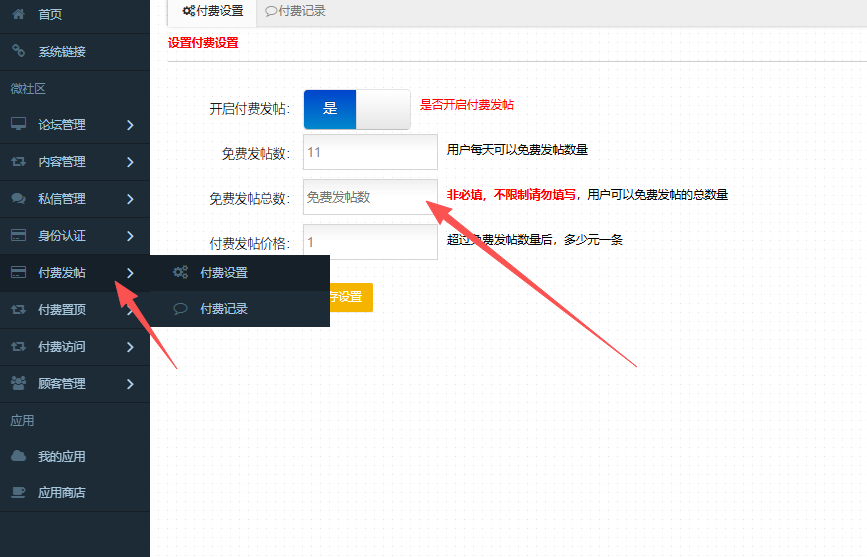Click the monitor icon beside 论坛管理
The width and height of the screenshot is (867, 557).
click(x=18, y=125)
